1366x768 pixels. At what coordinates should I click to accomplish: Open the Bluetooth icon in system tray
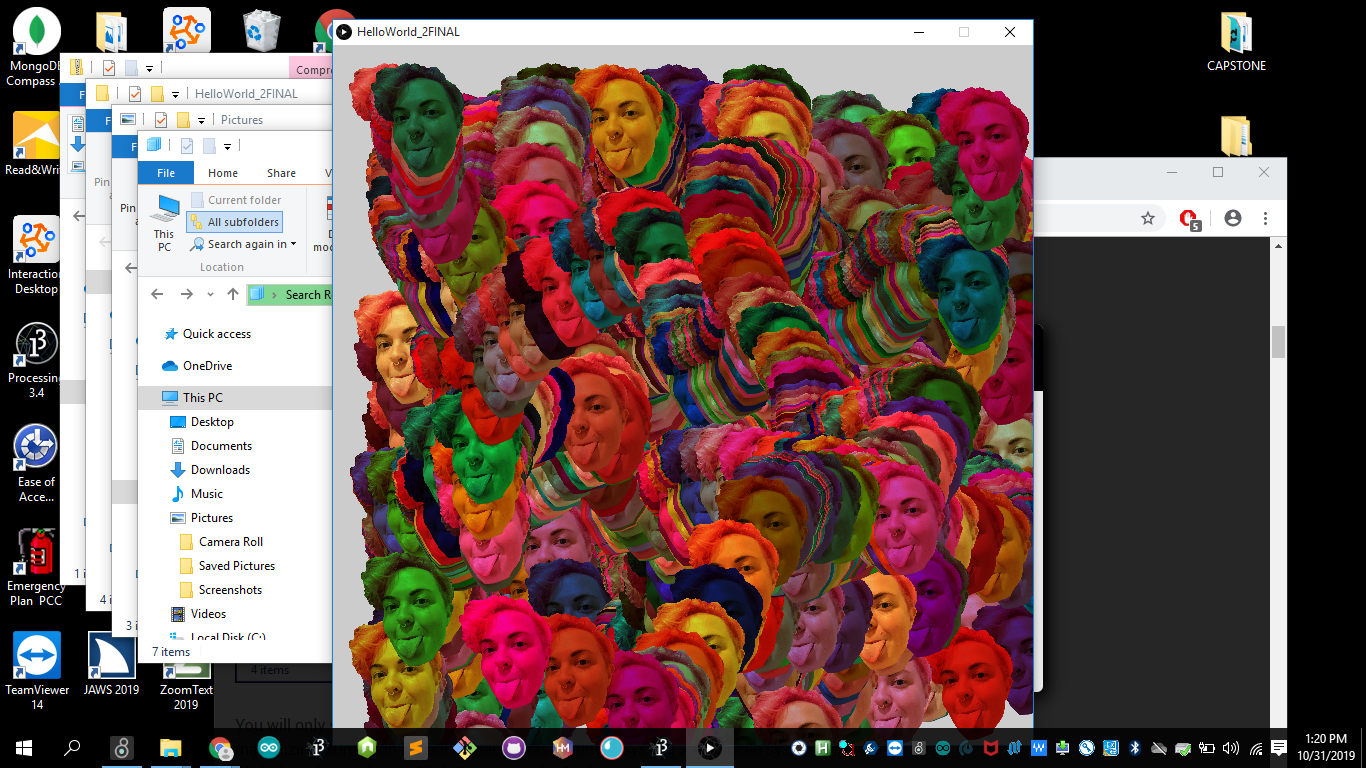pos(1135,748)
